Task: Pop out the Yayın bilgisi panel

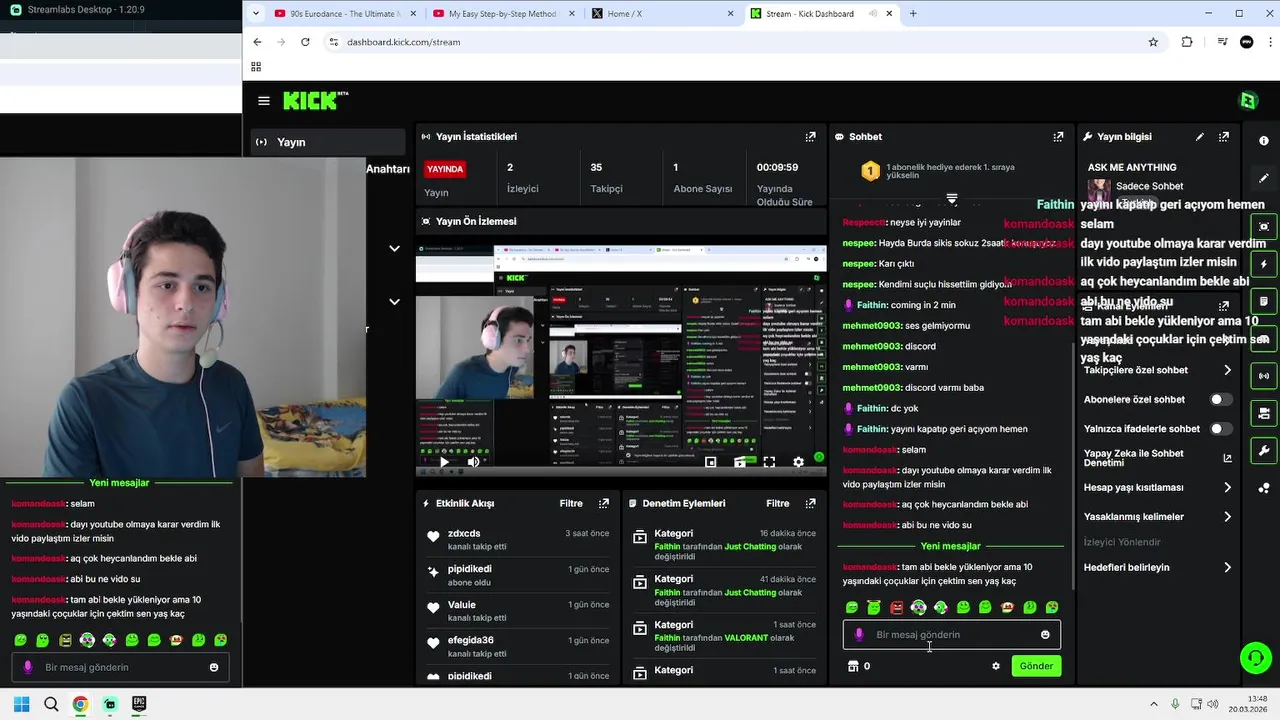Action: coord(1223,137)
